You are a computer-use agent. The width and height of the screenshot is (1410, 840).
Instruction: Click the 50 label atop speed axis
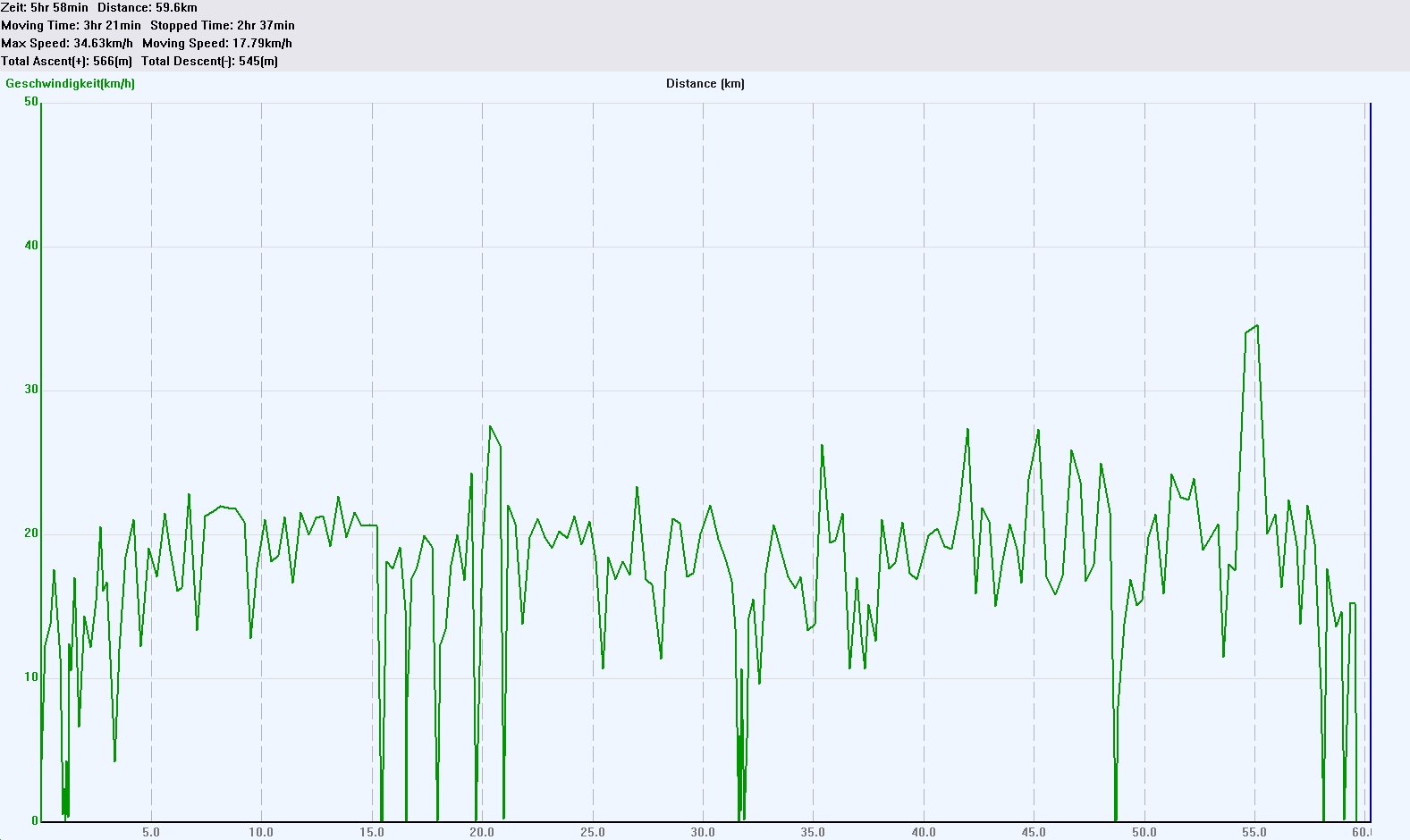coord(31,102)
